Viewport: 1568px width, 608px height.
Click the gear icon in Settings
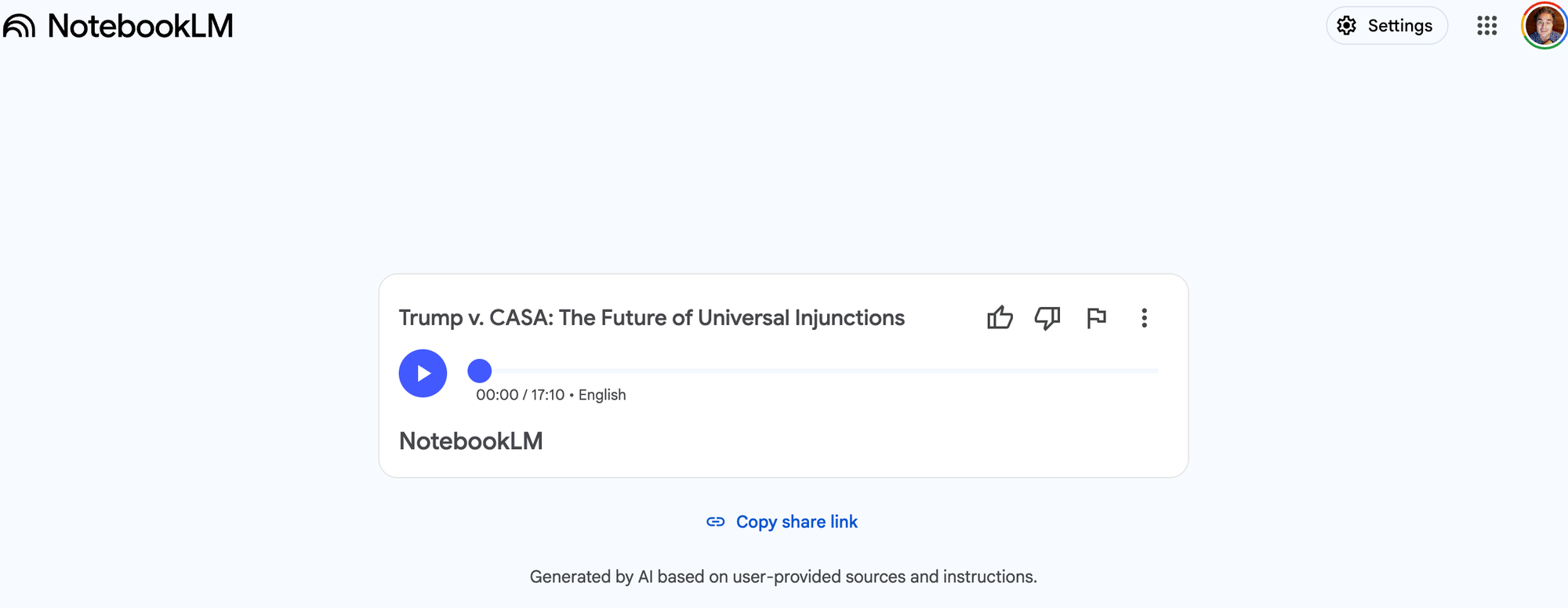point(1346,26)
